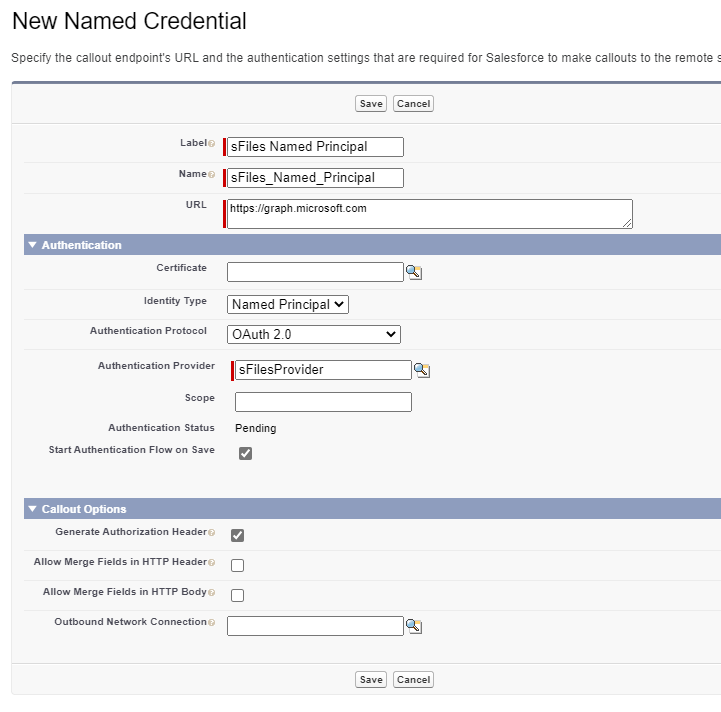The width and height of the screenshot is (721, 712).
Task: Open the Outbound Network Connection lookup icon
Action: [x=414, y=626]
